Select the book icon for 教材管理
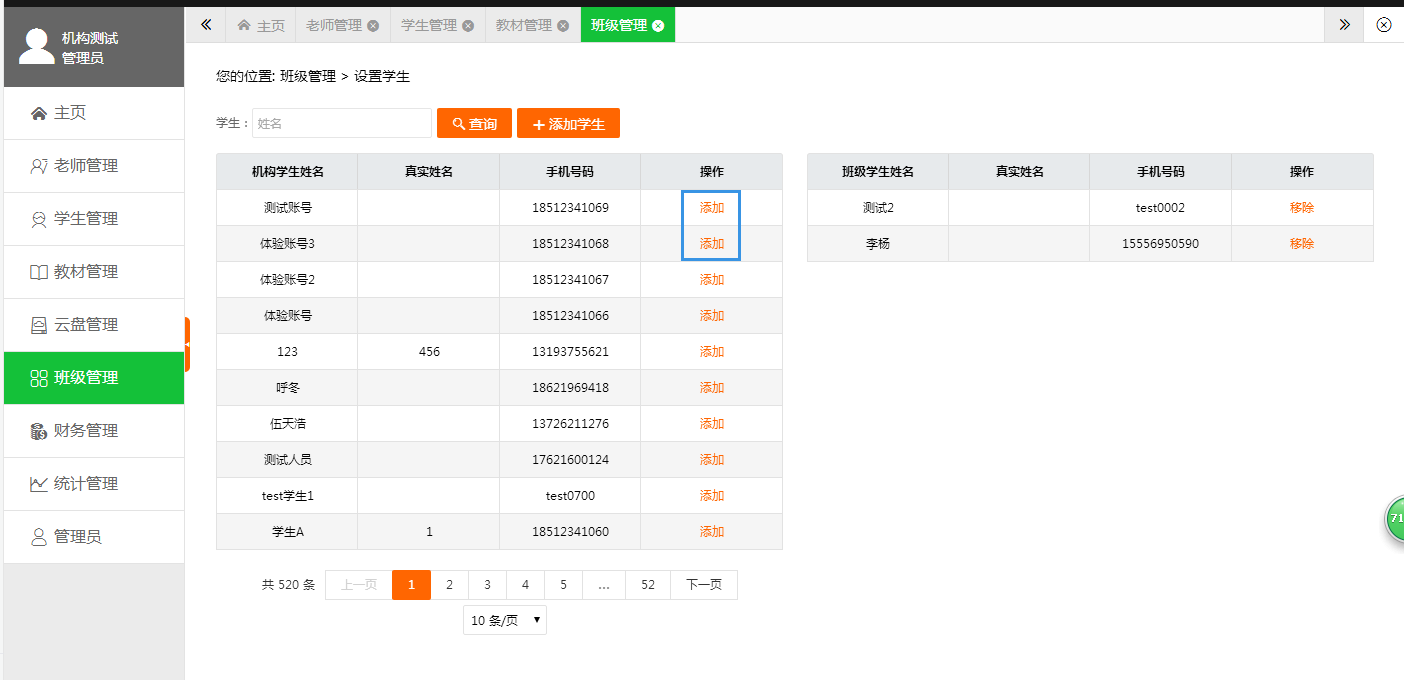This screenshot has width=1404, height=680. (39, 272)
